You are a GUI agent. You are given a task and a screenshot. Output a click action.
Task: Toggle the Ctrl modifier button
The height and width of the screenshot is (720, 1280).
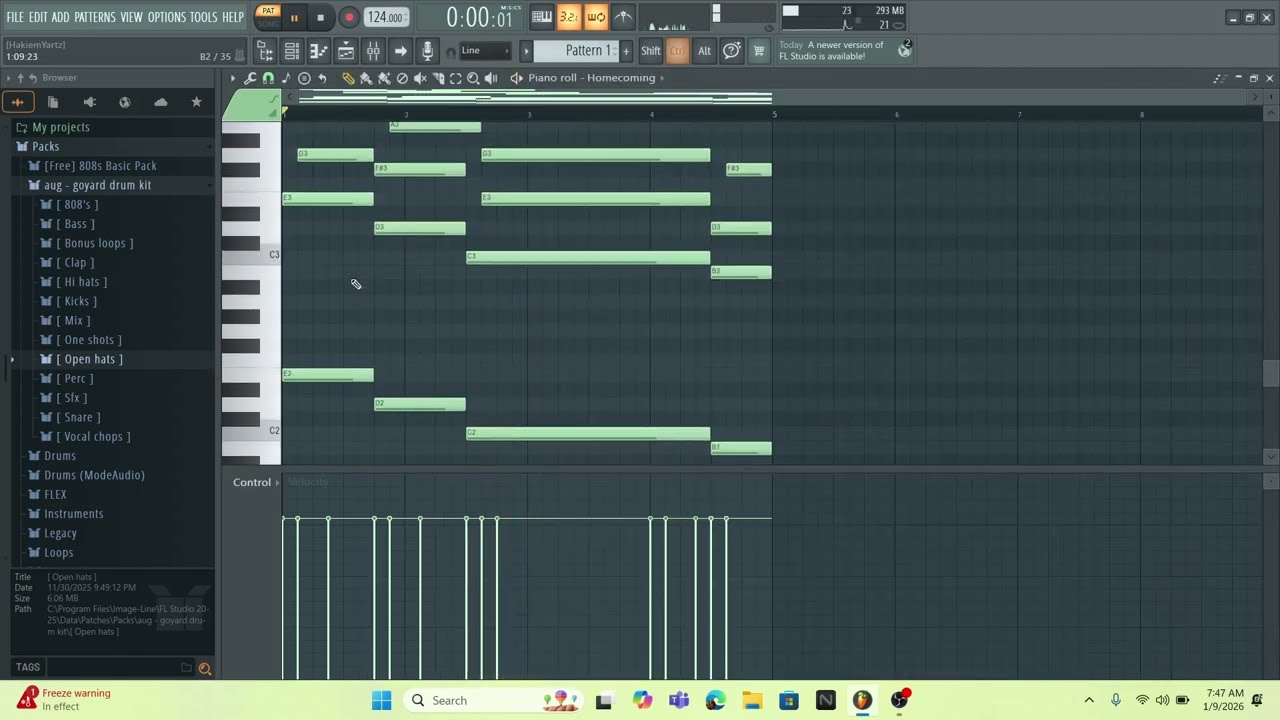(678, 51)
